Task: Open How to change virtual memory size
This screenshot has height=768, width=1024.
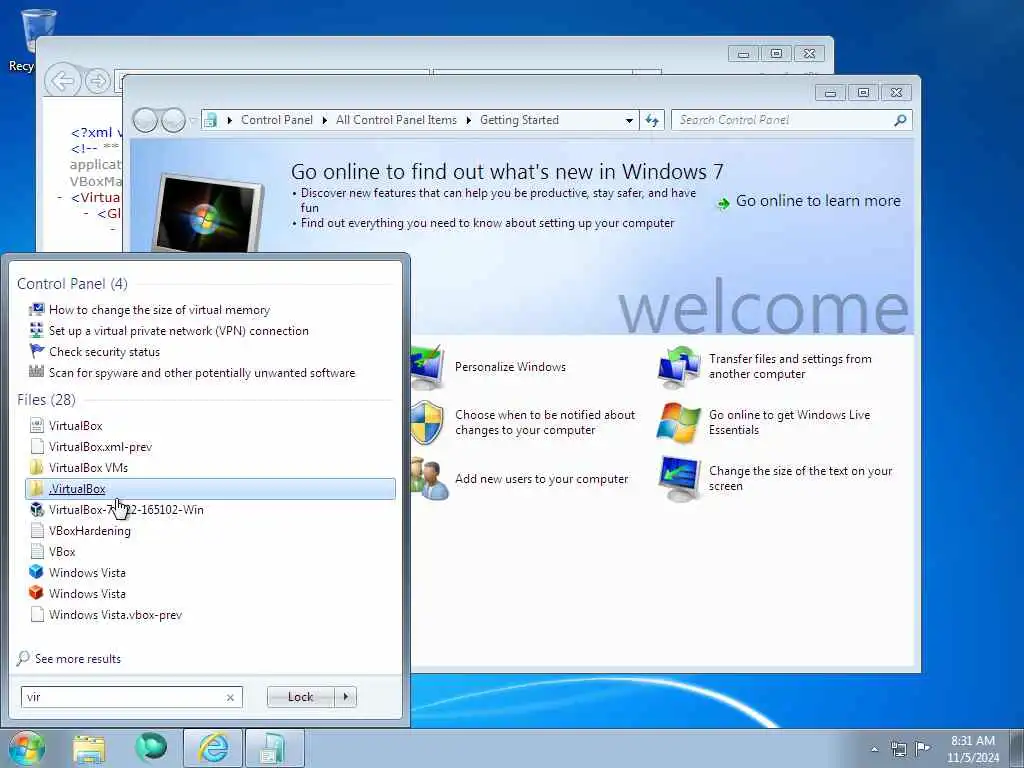Action: click(x=159, y=310)
